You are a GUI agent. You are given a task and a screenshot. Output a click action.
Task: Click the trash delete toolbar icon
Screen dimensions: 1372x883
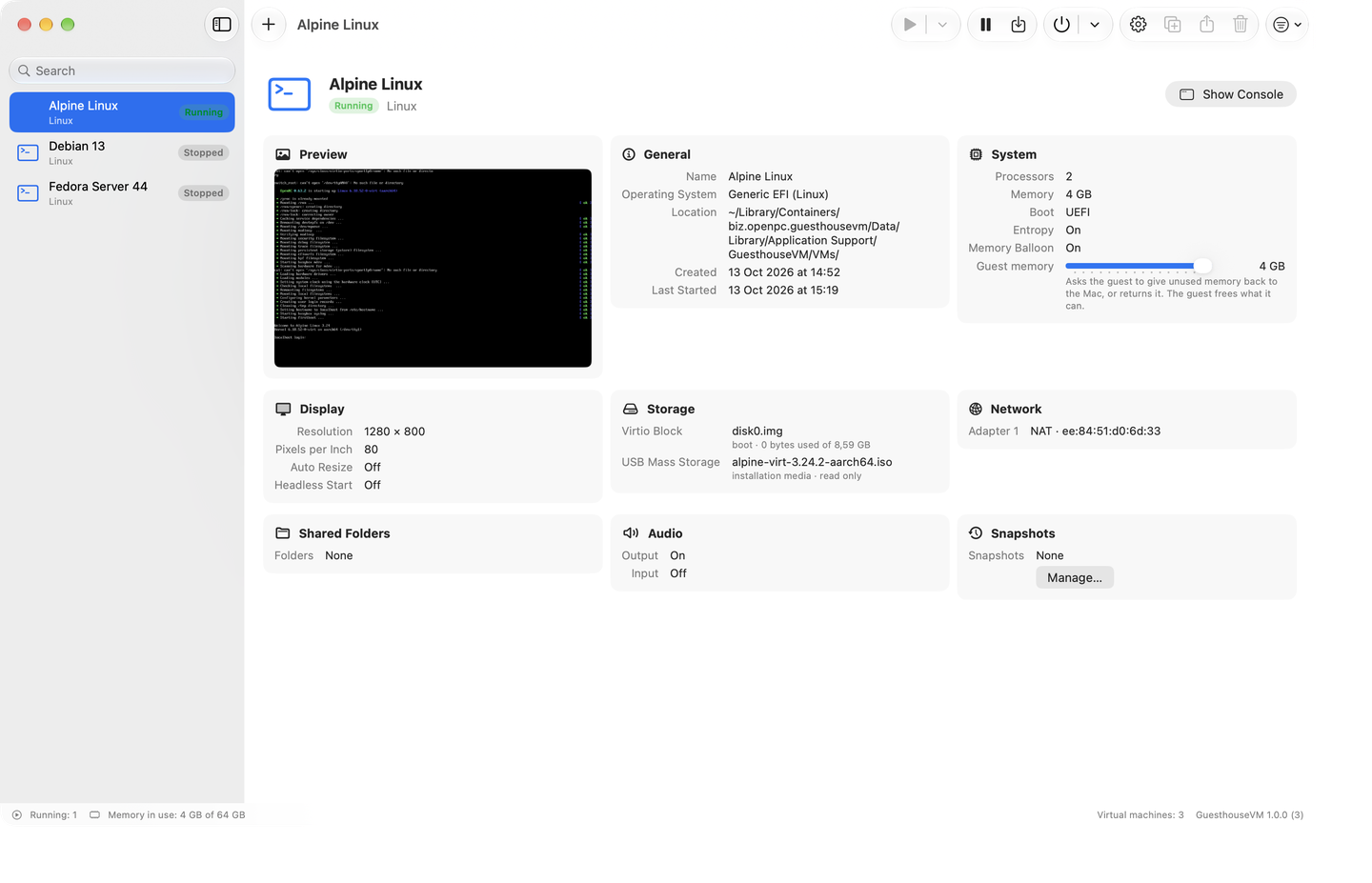[x=1241, y=25]
